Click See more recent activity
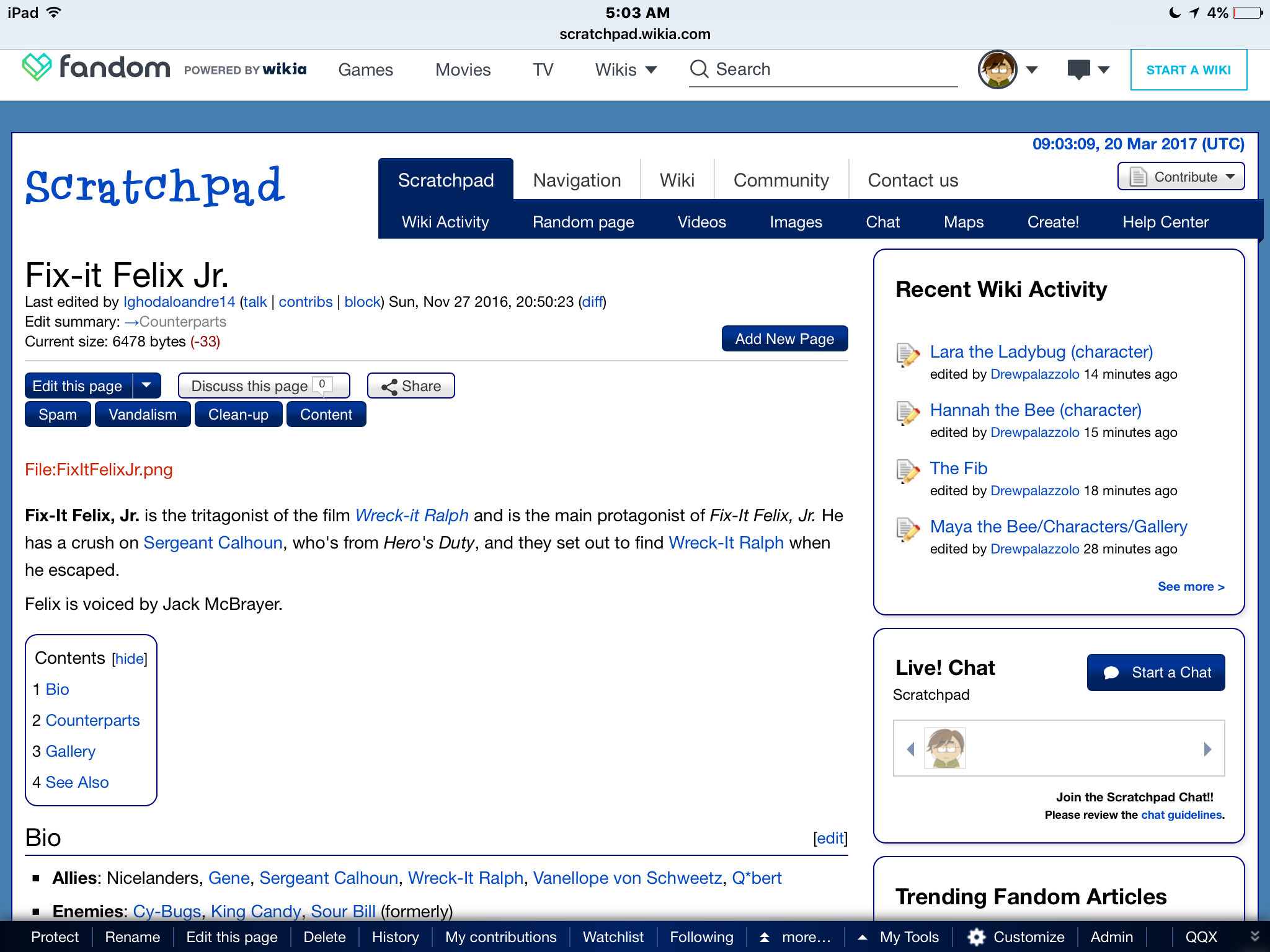Screen dimensions: 1270x952 coord(1191,586)
